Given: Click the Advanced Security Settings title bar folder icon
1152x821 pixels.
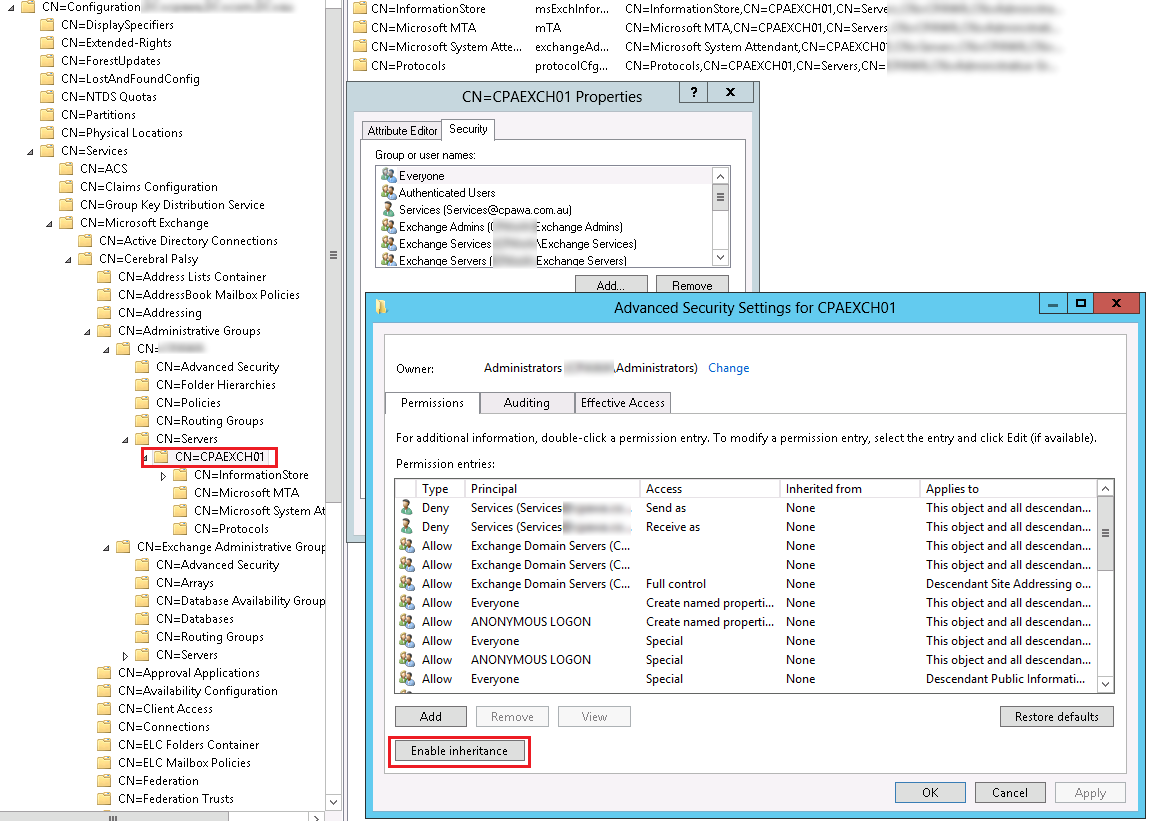Looking at the screenshot, I should 381,307.
